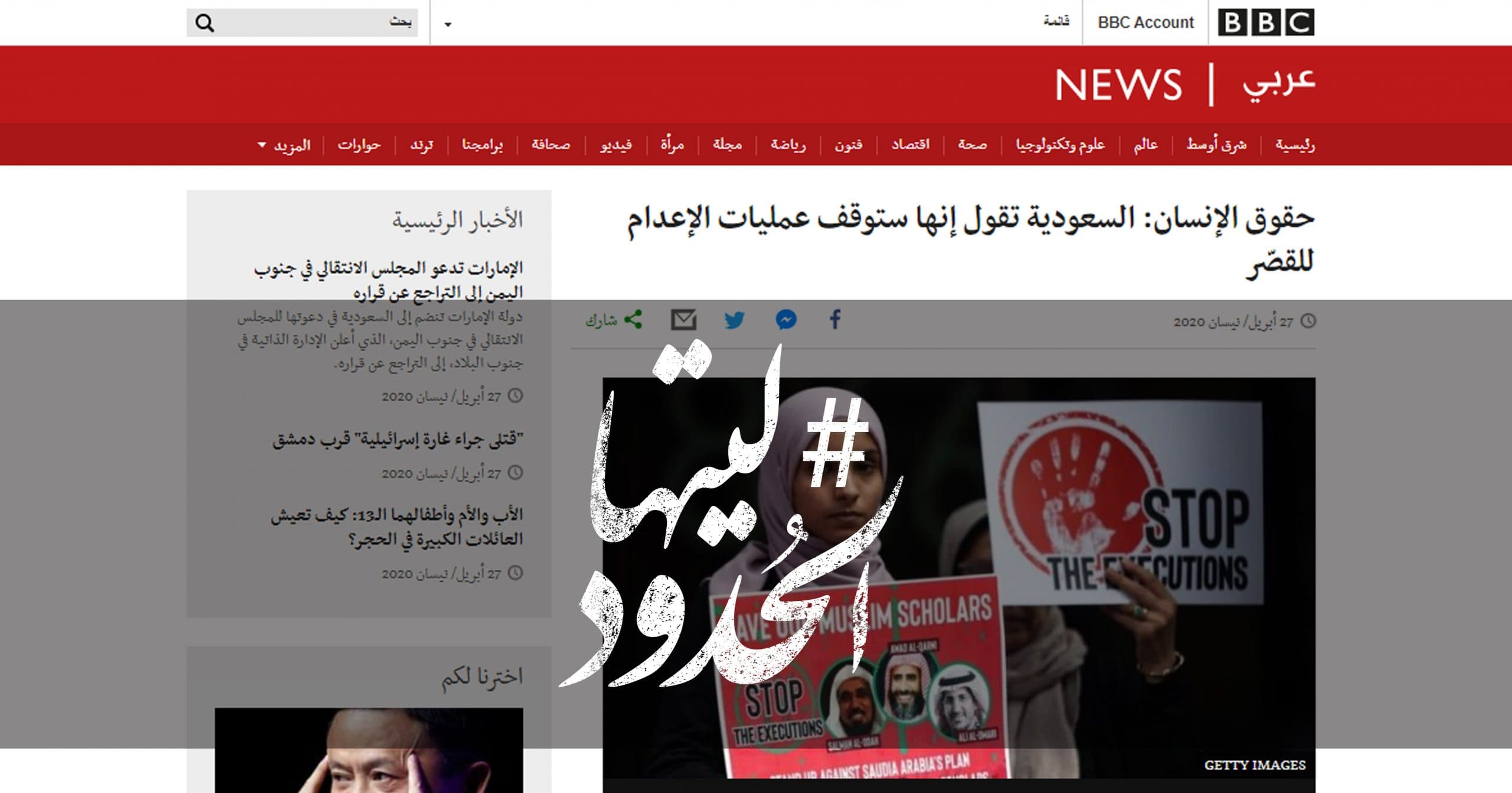Click the main article protest image
Screen dimensions: 1512x793
click(x=959, y=577)
